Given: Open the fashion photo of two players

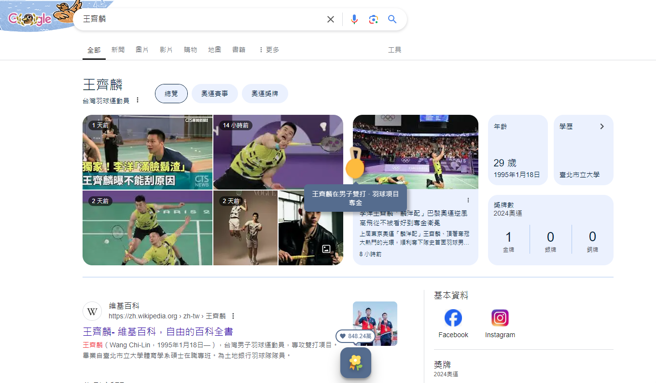Looking at the screenshot, I should tap(246, 228).
